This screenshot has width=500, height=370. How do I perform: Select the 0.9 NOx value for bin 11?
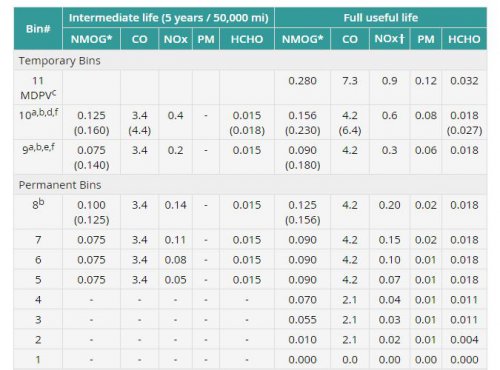[x=390, y=81]
